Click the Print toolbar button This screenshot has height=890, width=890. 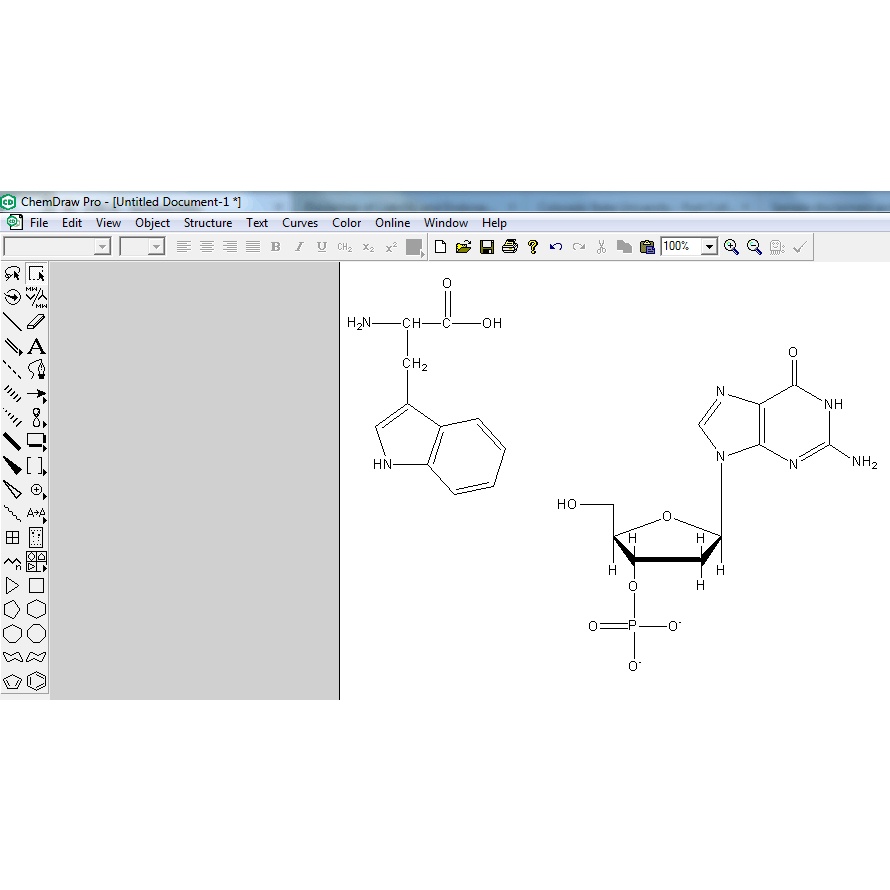pos(510,247)
